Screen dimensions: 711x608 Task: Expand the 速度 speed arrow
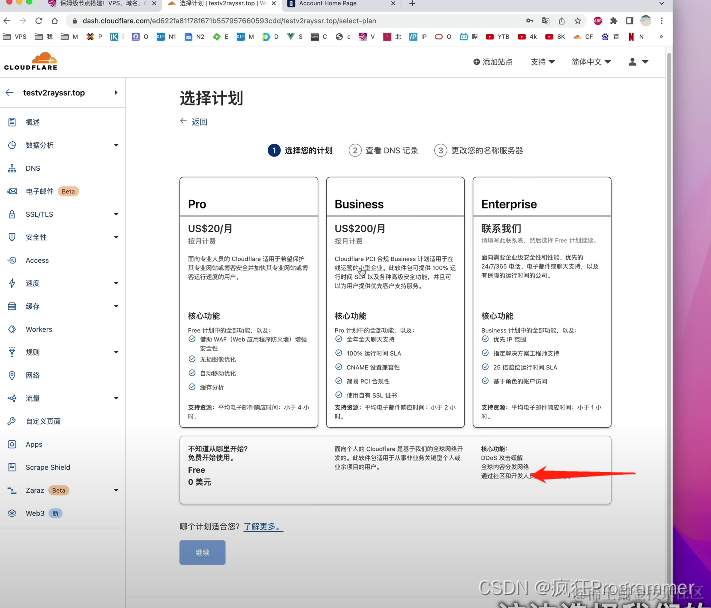[116, 283]
